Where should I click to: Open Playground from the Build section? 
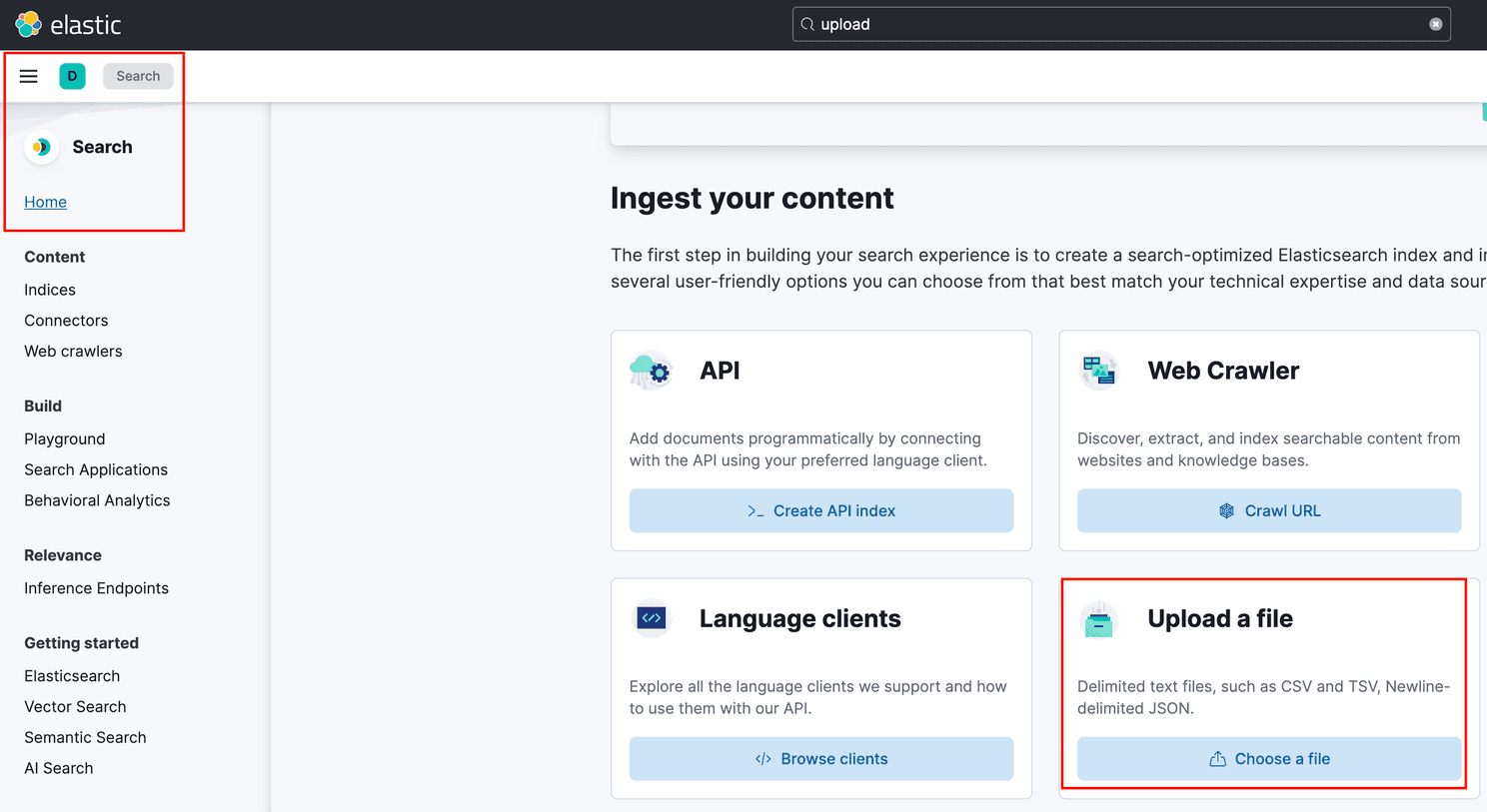point(64,438)
